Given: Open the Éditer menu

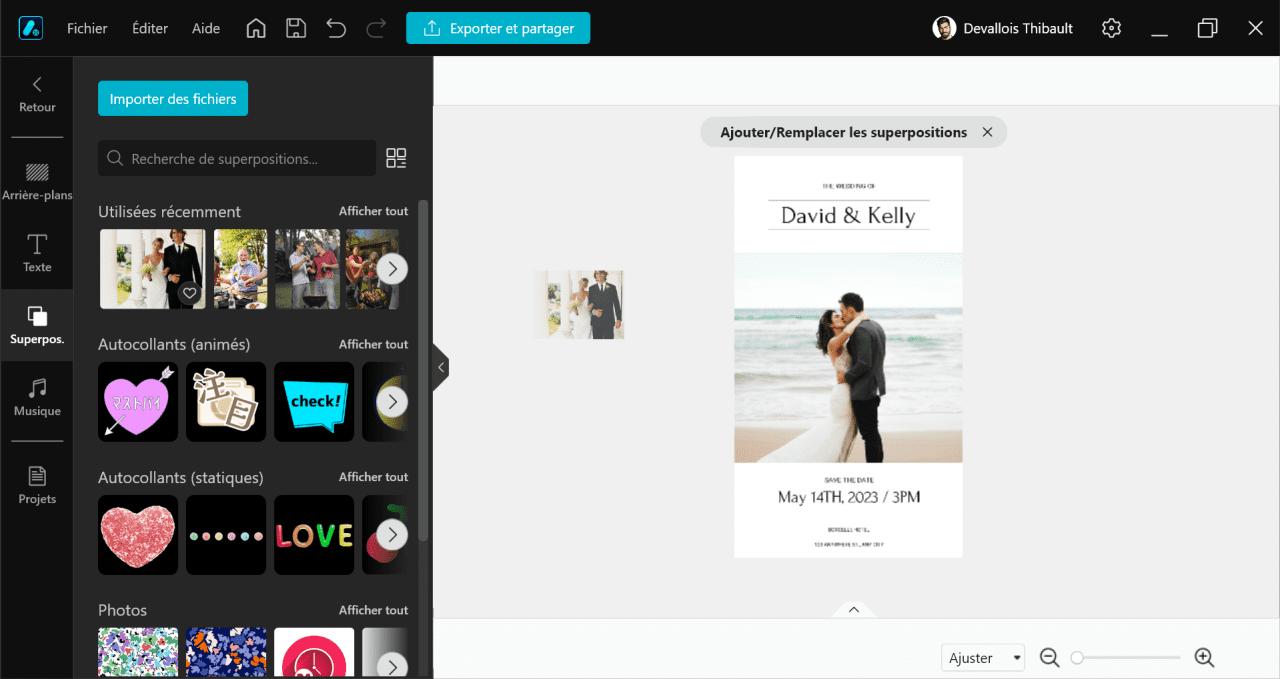Looking at the screenshot, I should 150,28.
